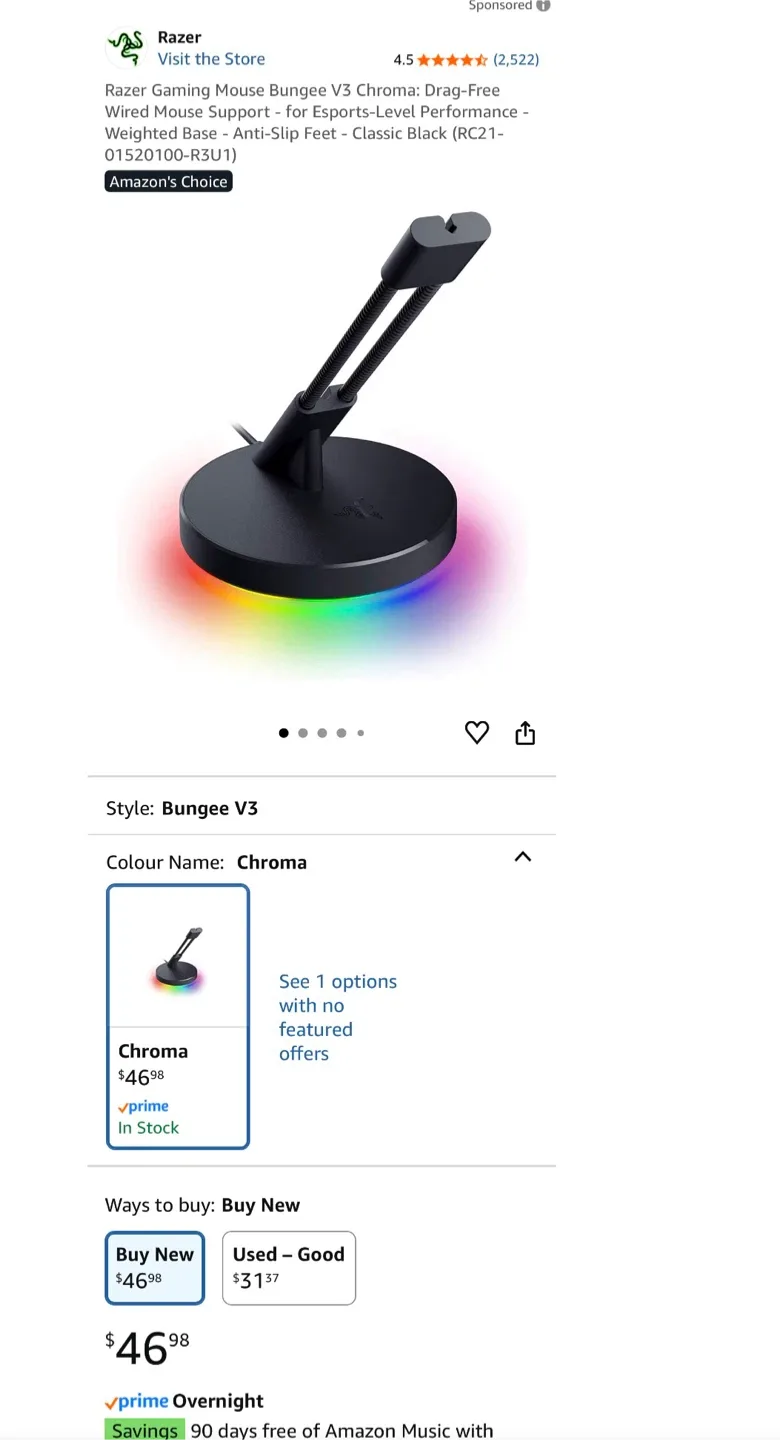Go to second image carousel dot
Image resolution: width=780 pixels, height=1440 pixels.
click(x=303, y=733)
